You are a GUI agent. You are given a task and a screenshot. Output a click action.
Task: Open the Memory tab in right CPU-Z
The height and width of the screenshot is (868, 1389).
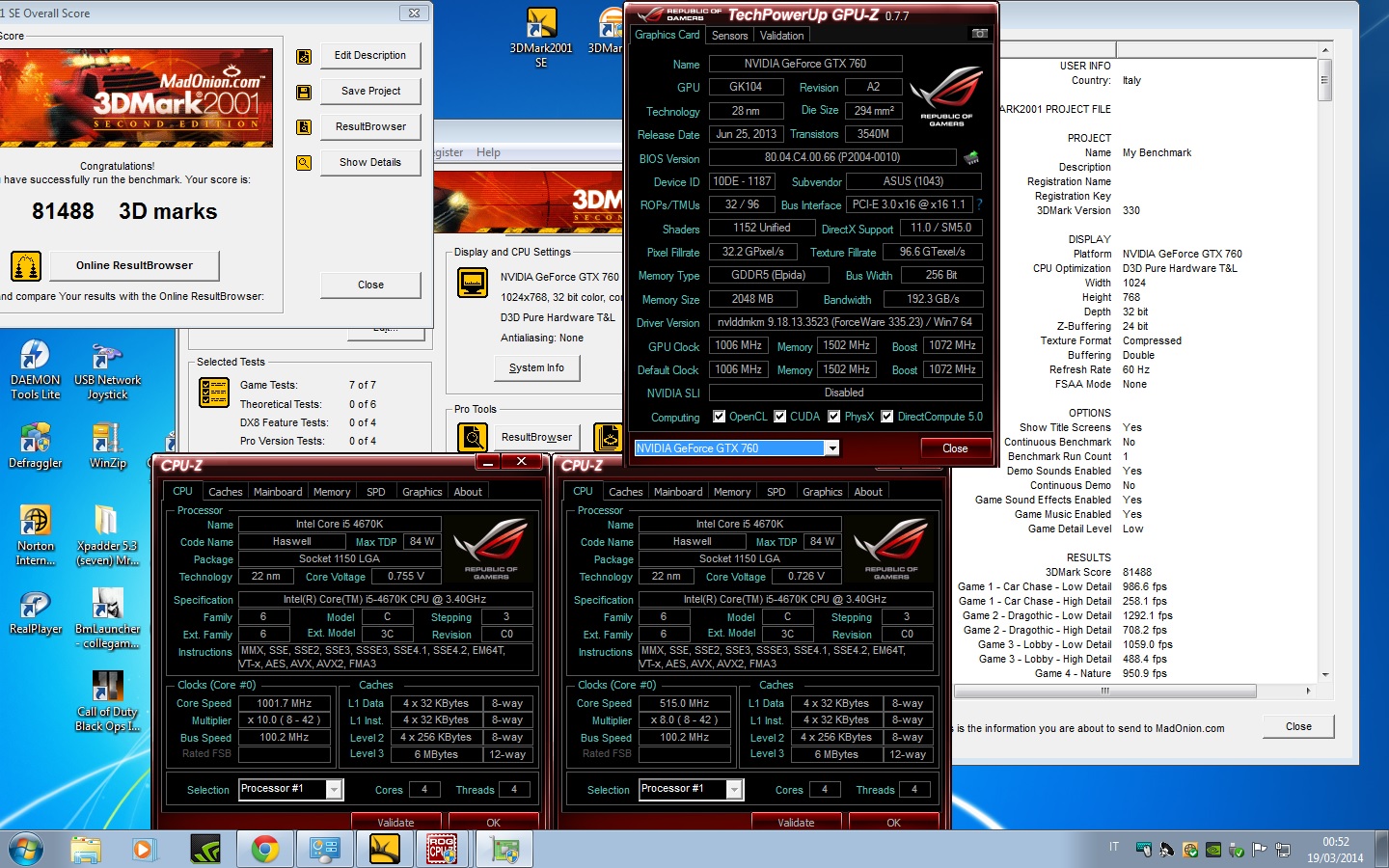pos(732,492)
